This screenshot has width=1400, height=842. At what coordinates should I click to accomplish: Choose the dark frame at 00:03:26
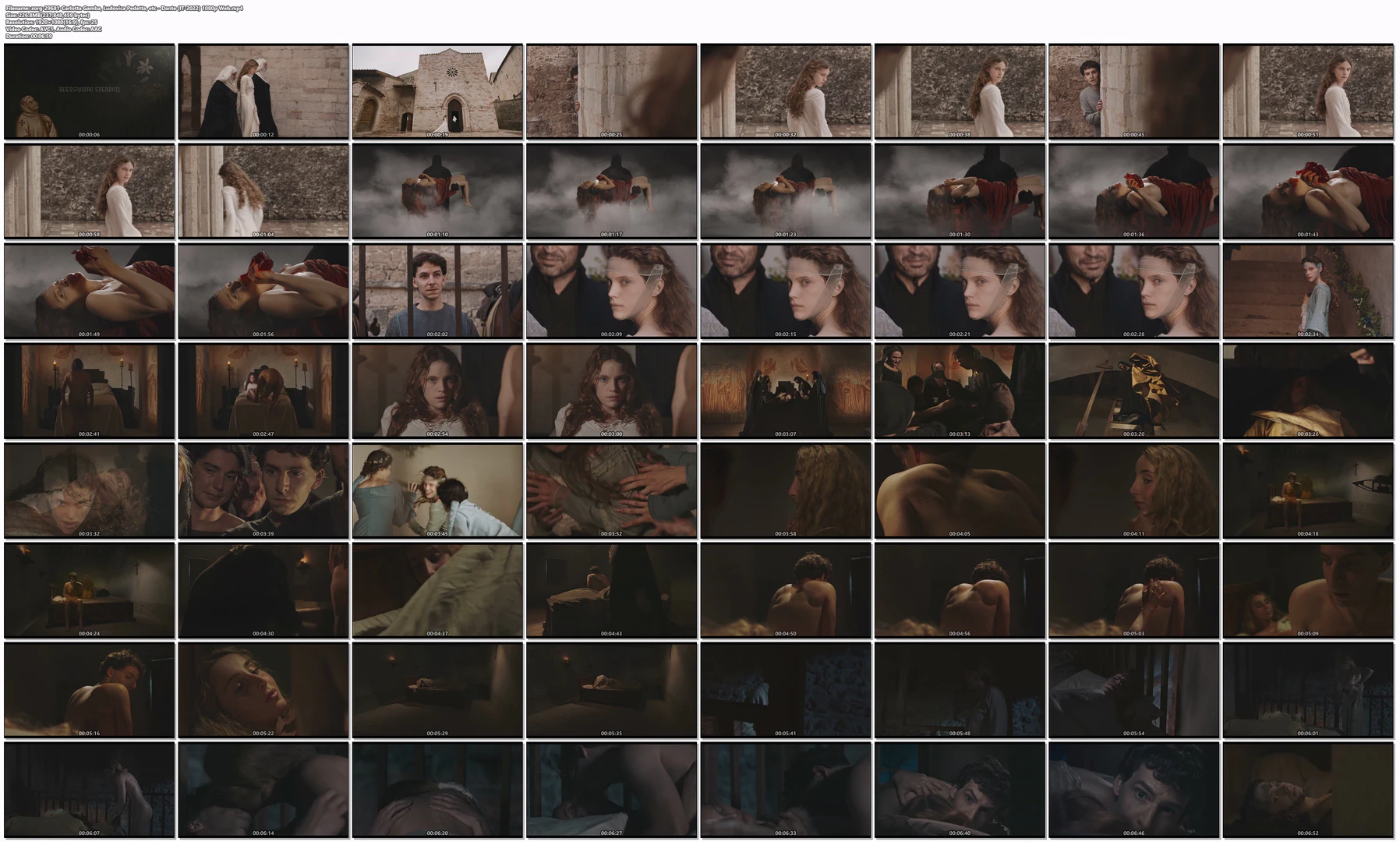[x=1308, y=391]
